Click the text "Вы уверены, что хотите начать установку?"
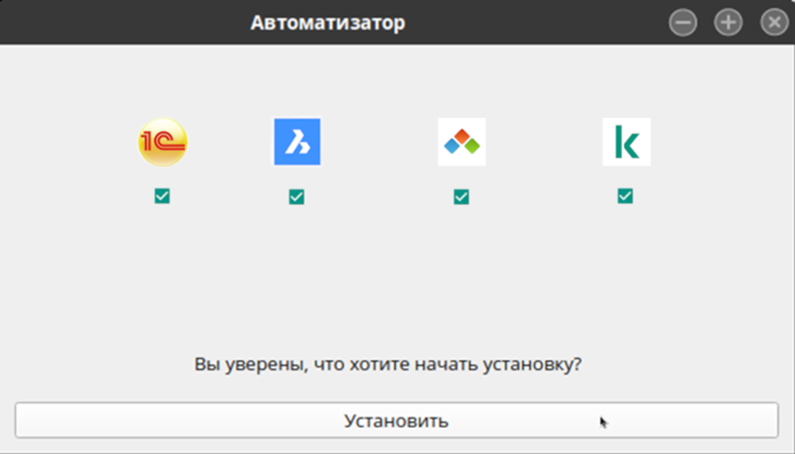The height and width of the screenshot is (454, 795). pyautogui.click(x=388, y=364)
